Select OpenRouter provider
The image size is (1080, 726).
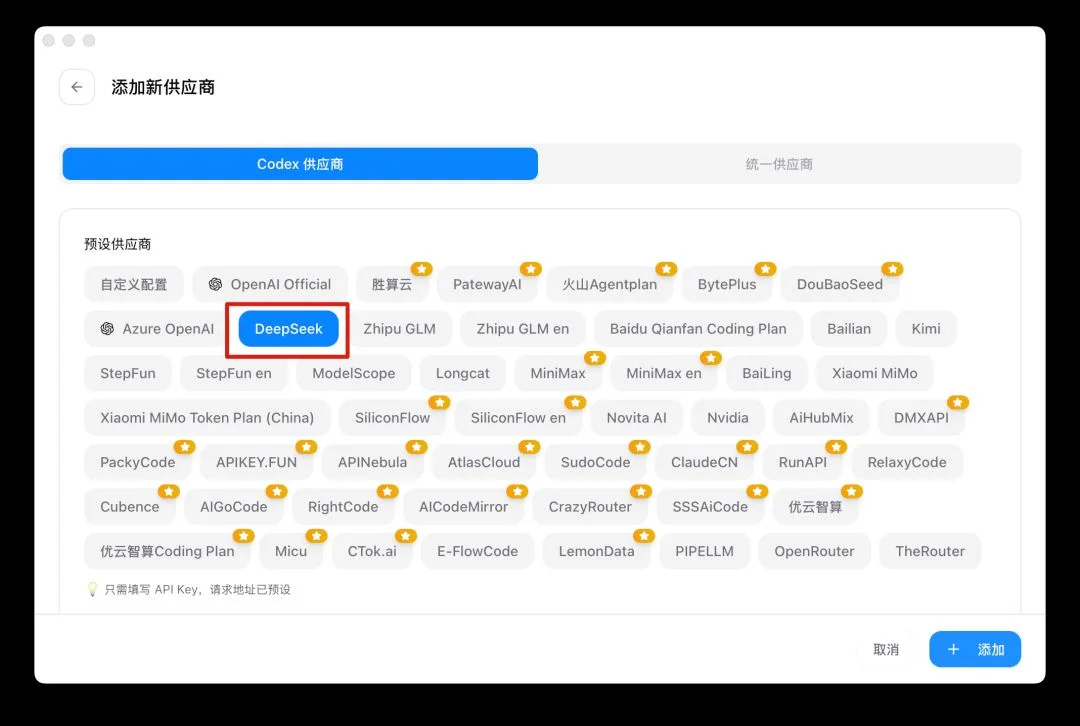point(814,551)
